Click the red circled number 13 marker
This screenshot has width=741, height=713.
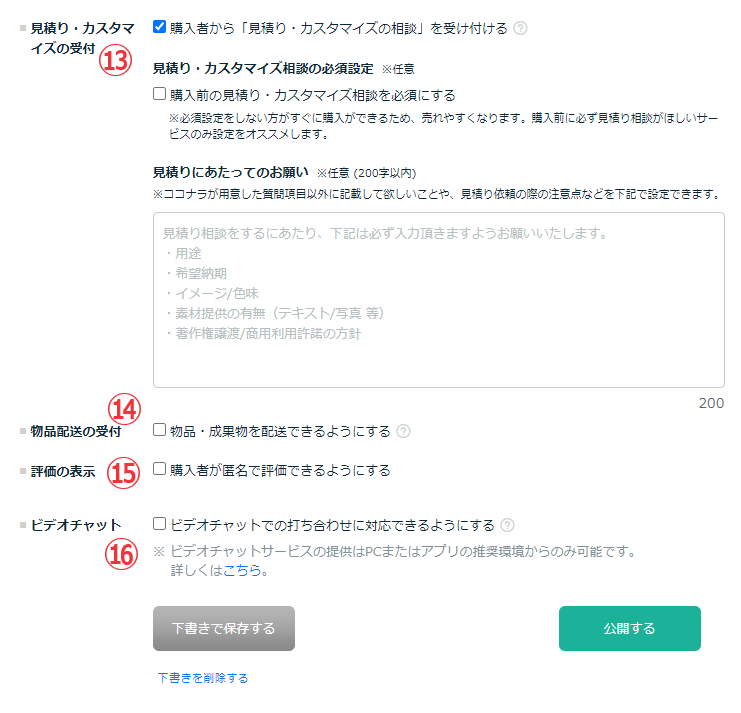[x=116, y=61]
